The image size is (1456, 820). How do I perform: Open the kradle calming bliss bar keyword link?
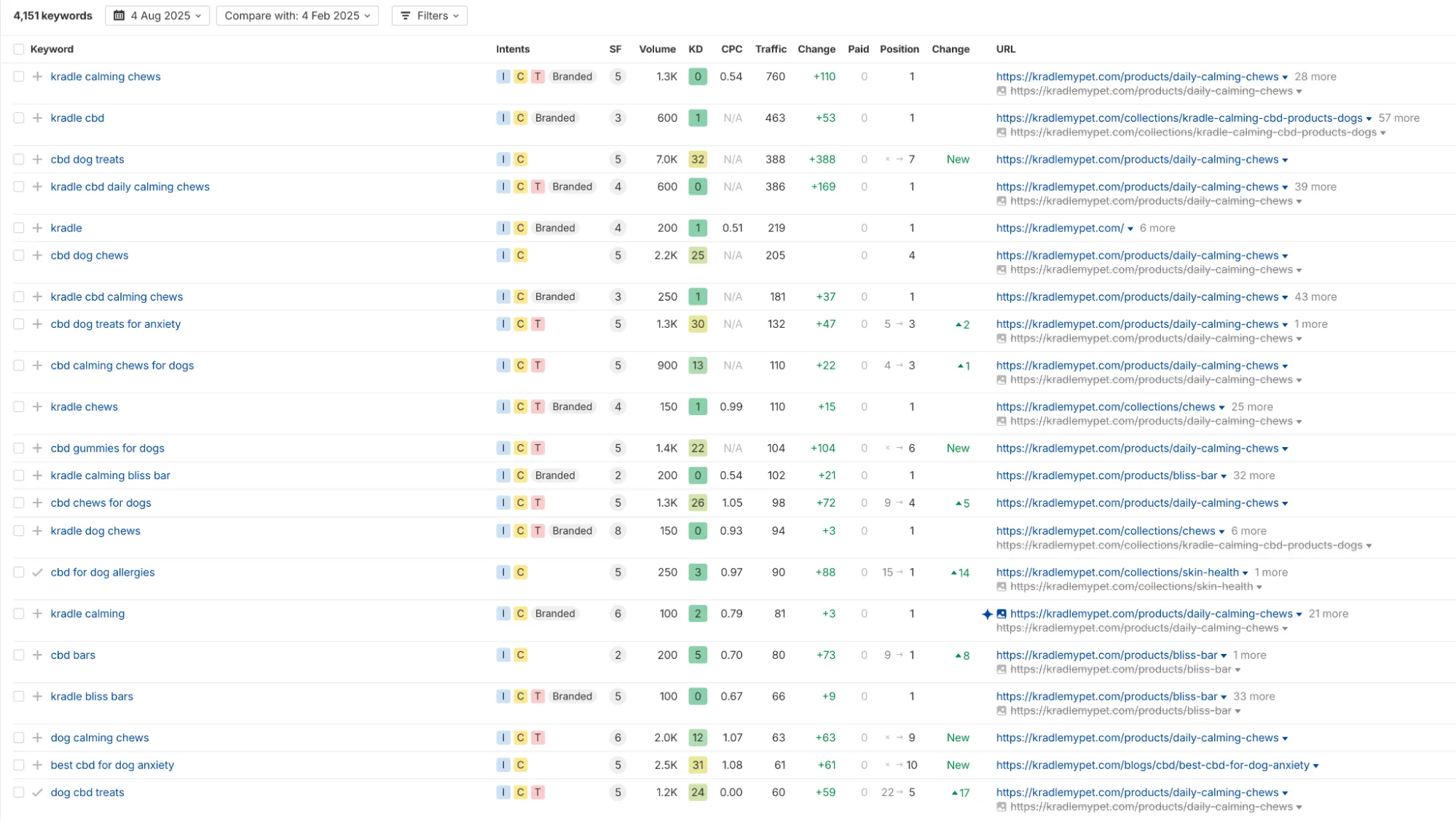click(x=110, y=476)
